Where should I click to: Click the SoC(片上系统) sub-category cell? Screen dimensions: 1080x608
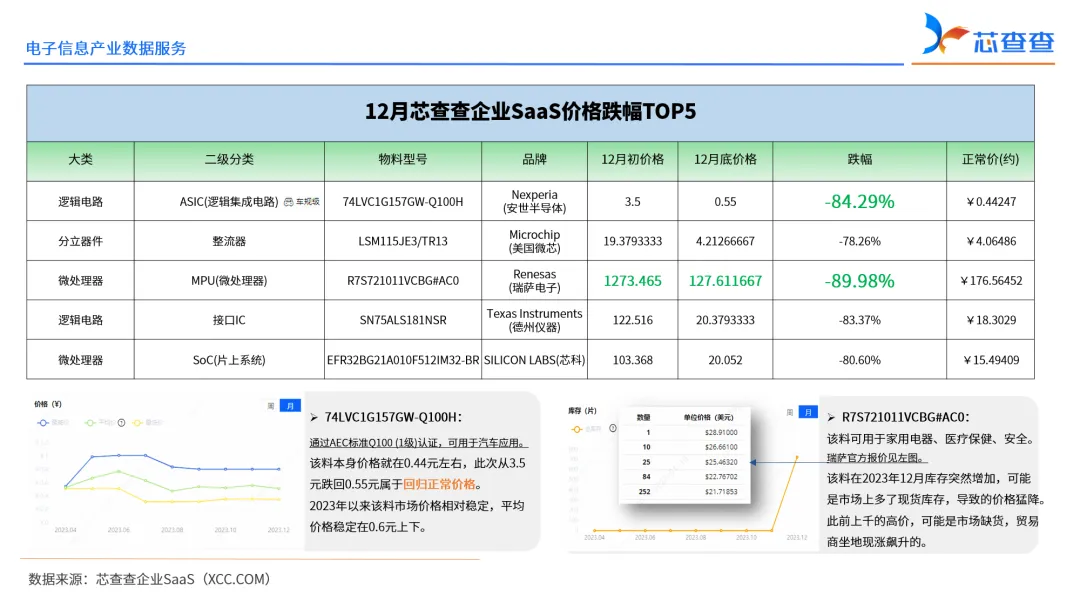229,360
